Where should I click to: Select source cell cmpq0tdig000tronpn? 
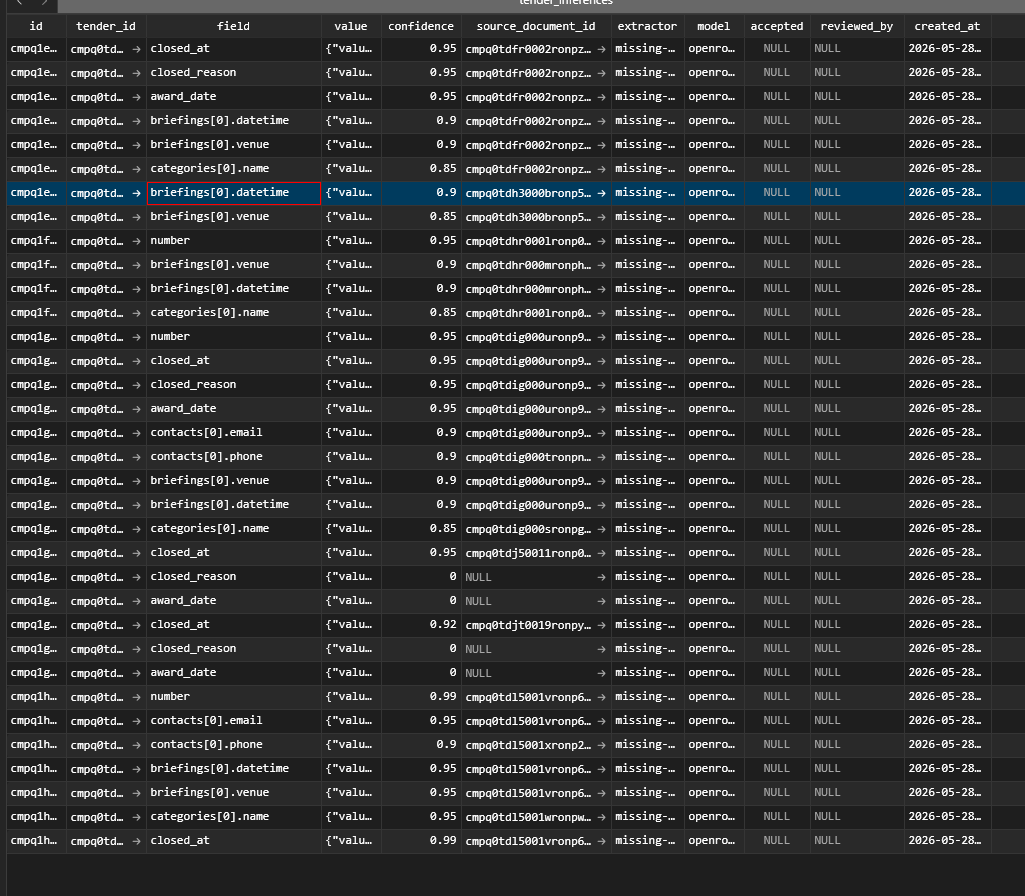(x=536, y=457)
